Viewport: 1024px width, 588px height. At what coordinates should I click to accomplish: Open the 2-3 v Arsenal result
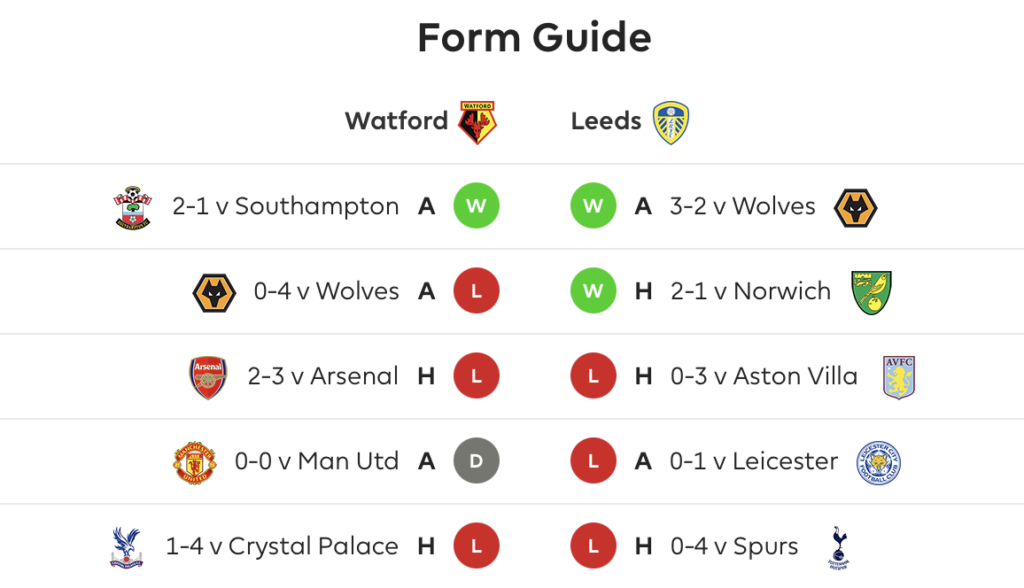[323, 376]
